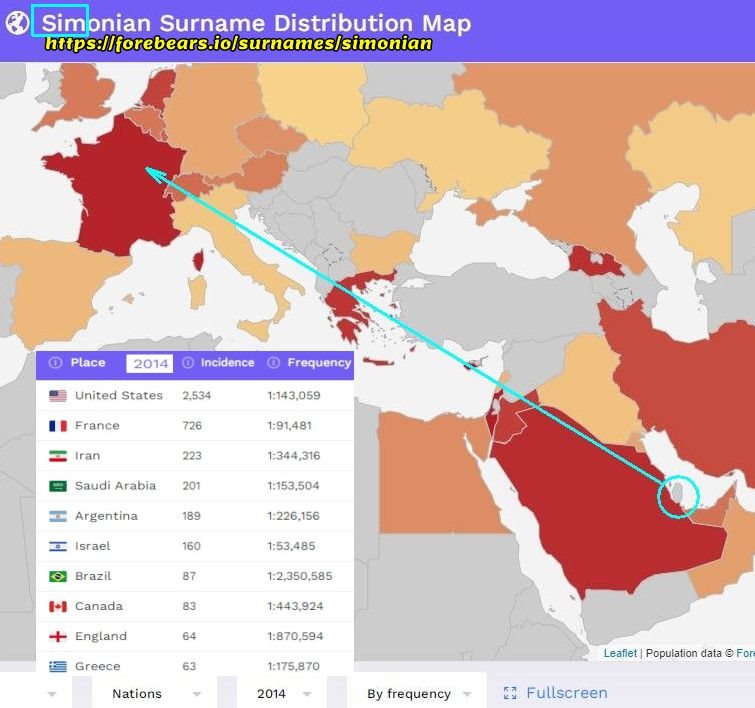Click the Greece flag icon
This screenshot has height=708, width=755.
[x=58, y=667]
